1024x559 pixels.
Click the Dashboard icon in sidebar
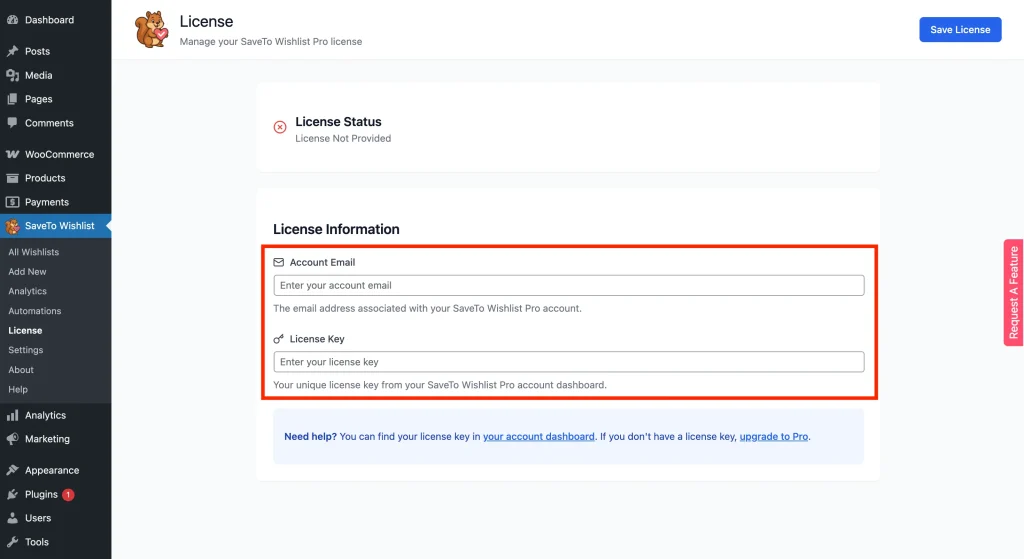coord(12,20)
